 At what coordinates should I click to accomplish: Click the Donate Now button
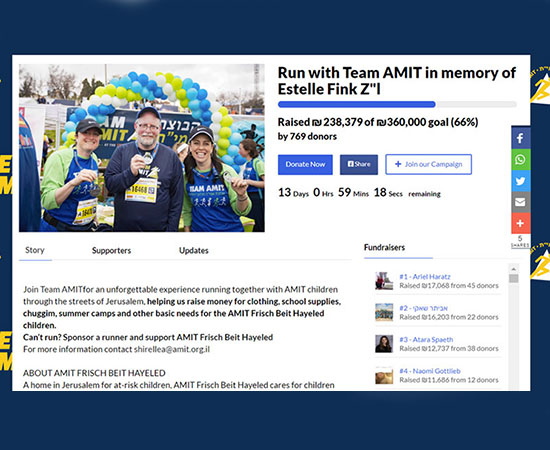305,164
